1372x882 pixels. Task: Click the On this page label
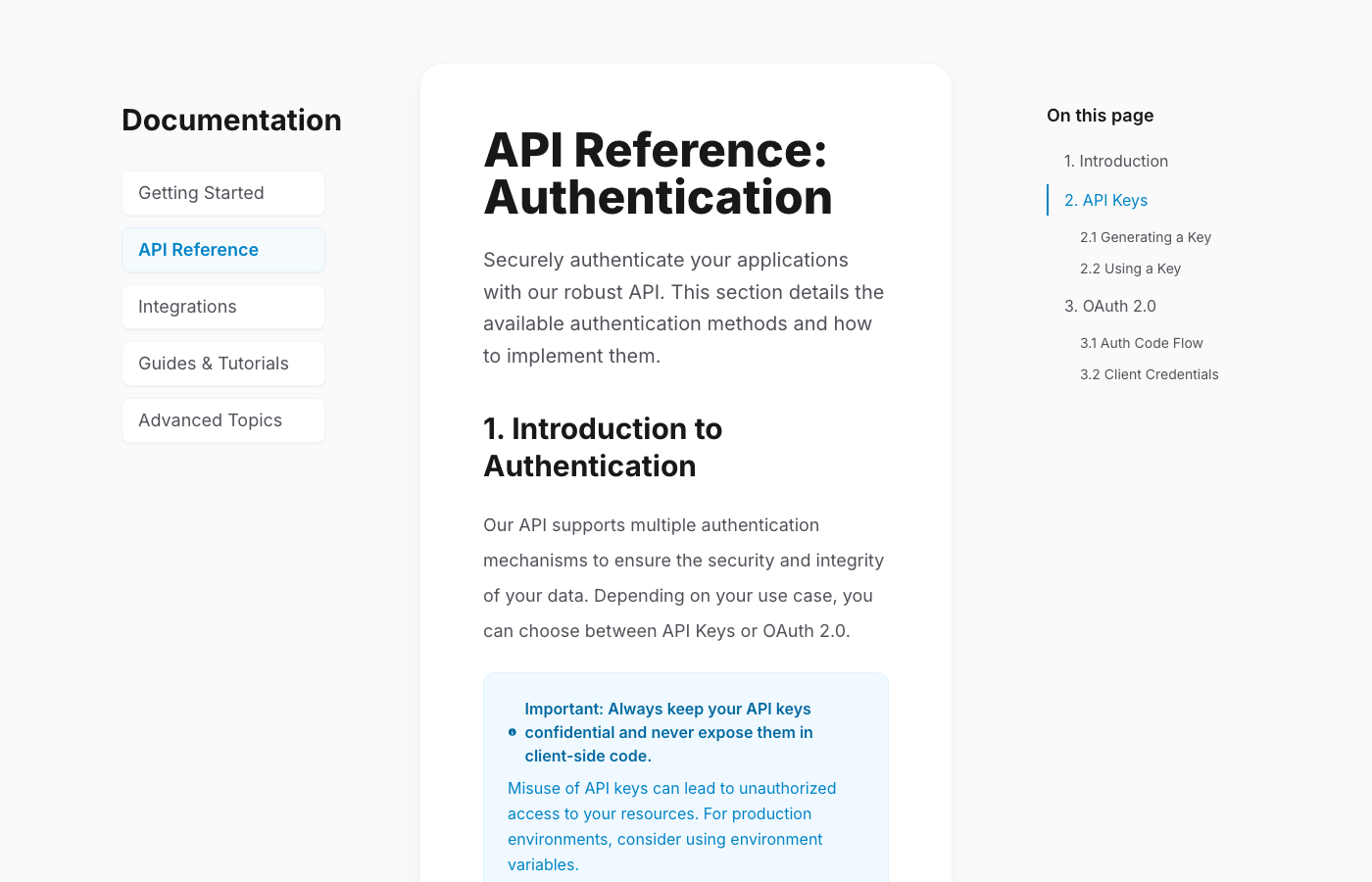pos(1100,116)
